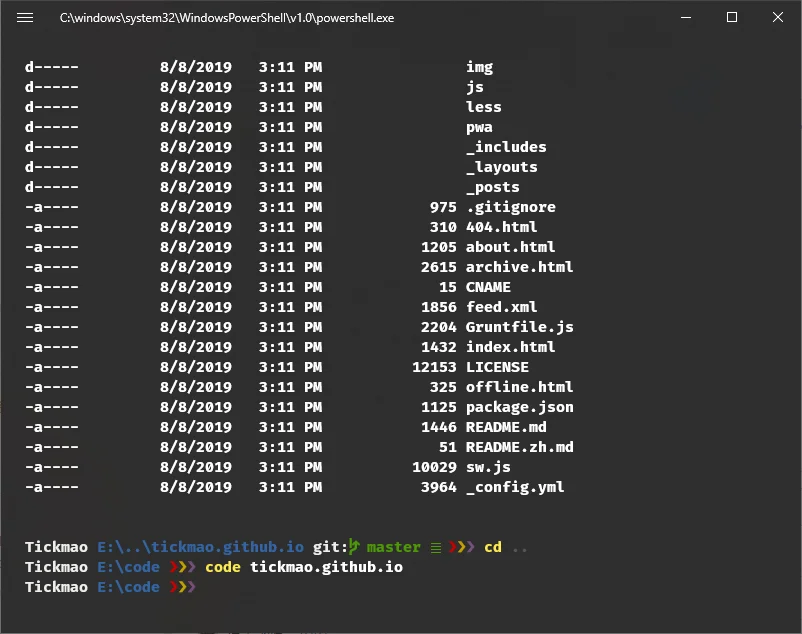Click the README.zh.md file entry
This screenshot has width=802, height=634.
pyautogui.click(x=520, y=447)
